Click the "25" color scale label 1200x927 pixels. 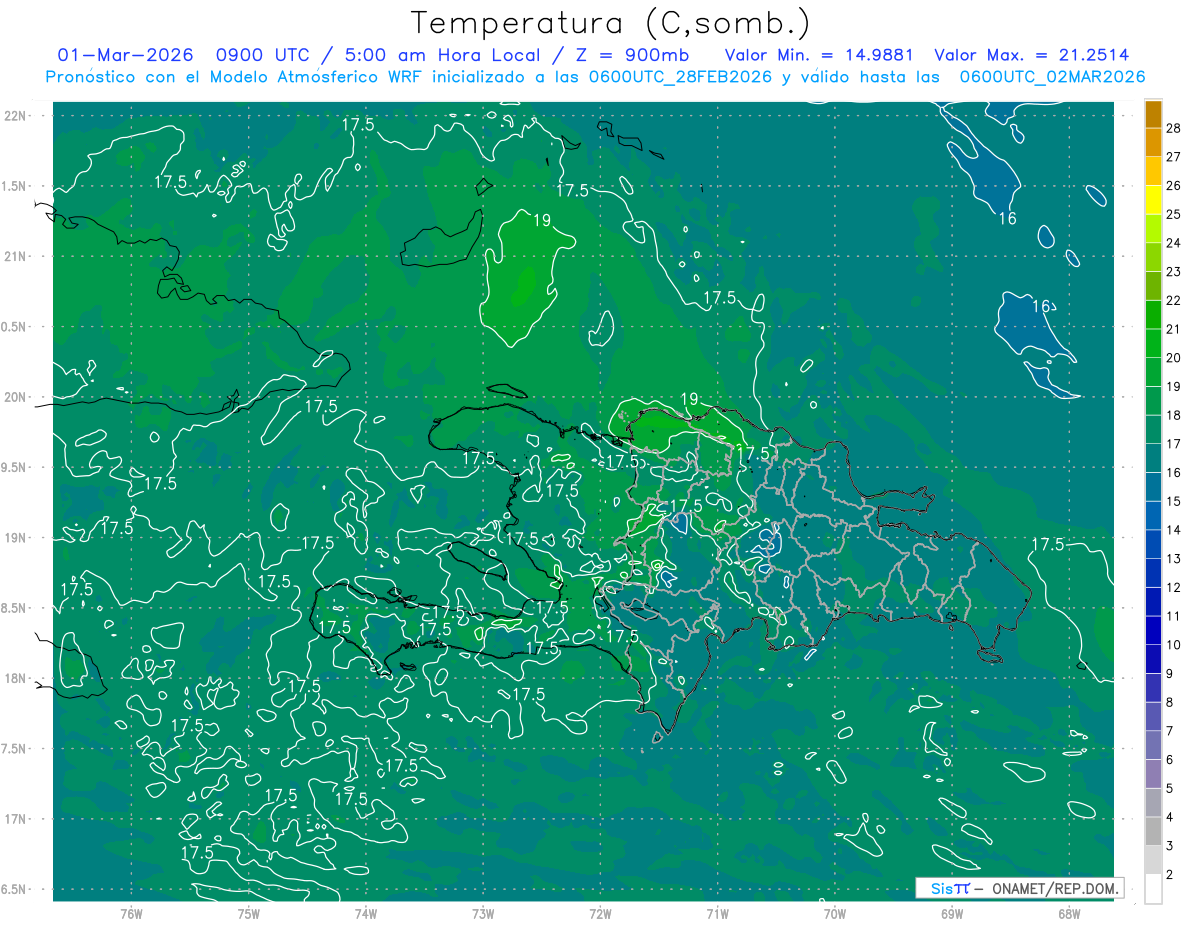click(1174, 214)
